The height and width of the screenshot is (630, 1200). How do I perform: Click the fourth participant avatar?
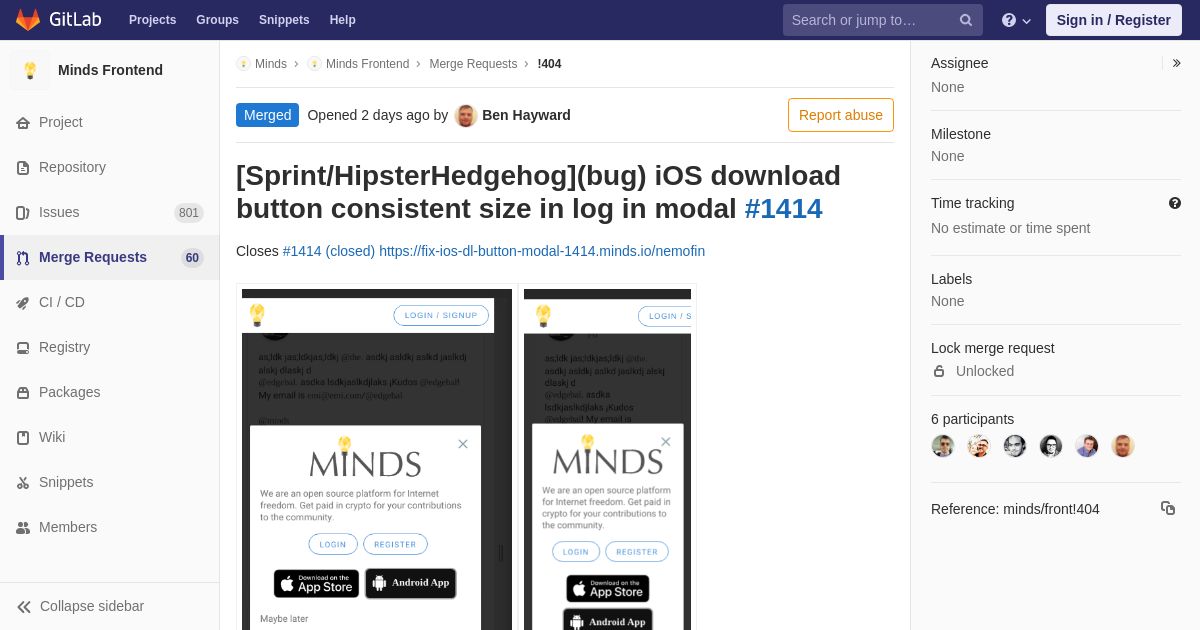point(1051,446)
